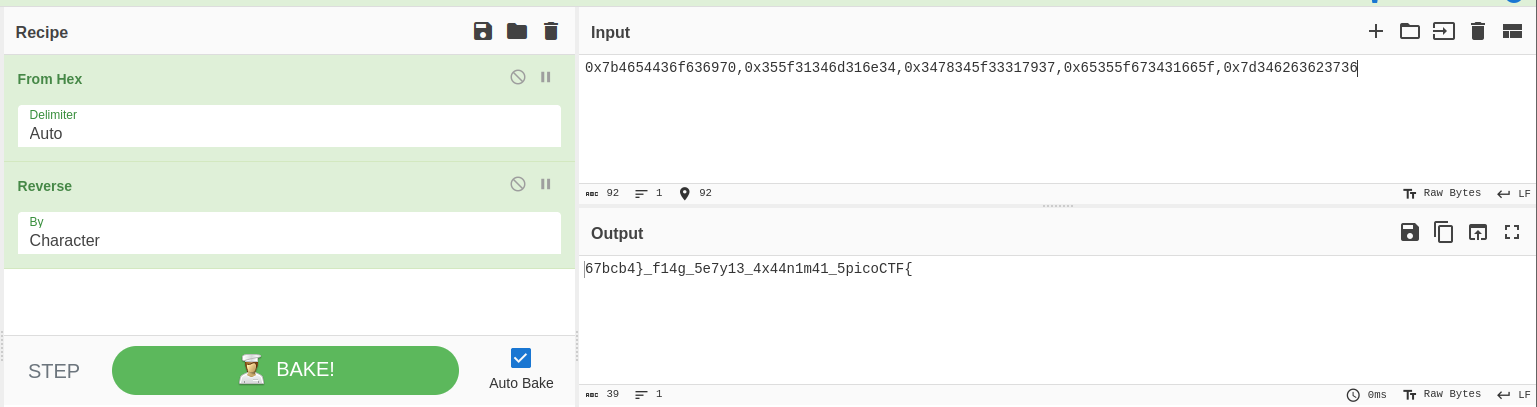Clear input and output trash icon
The width and height of the screenshot is (1537, 407).
point(1478,31)
